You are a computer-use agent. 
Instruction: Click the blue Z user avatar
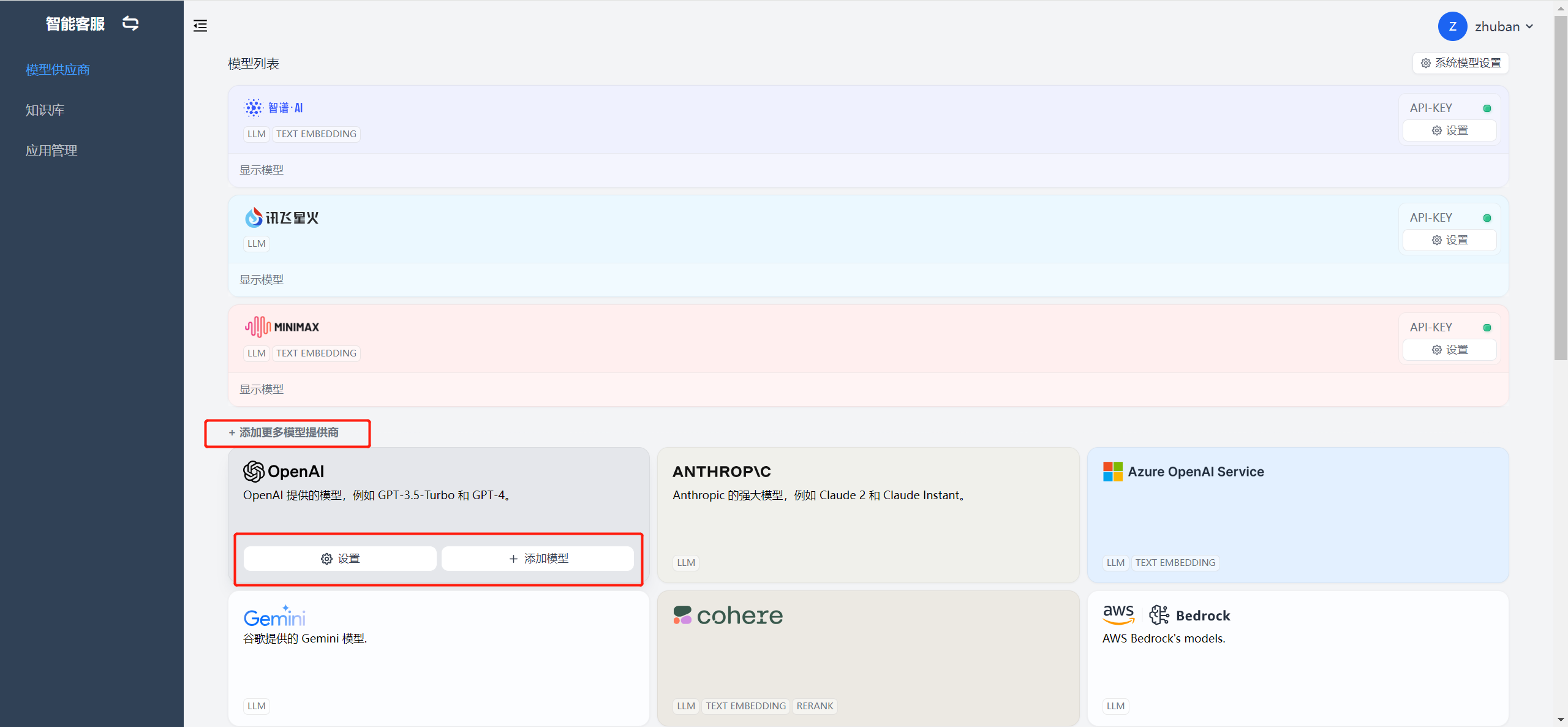(1452, 26)
